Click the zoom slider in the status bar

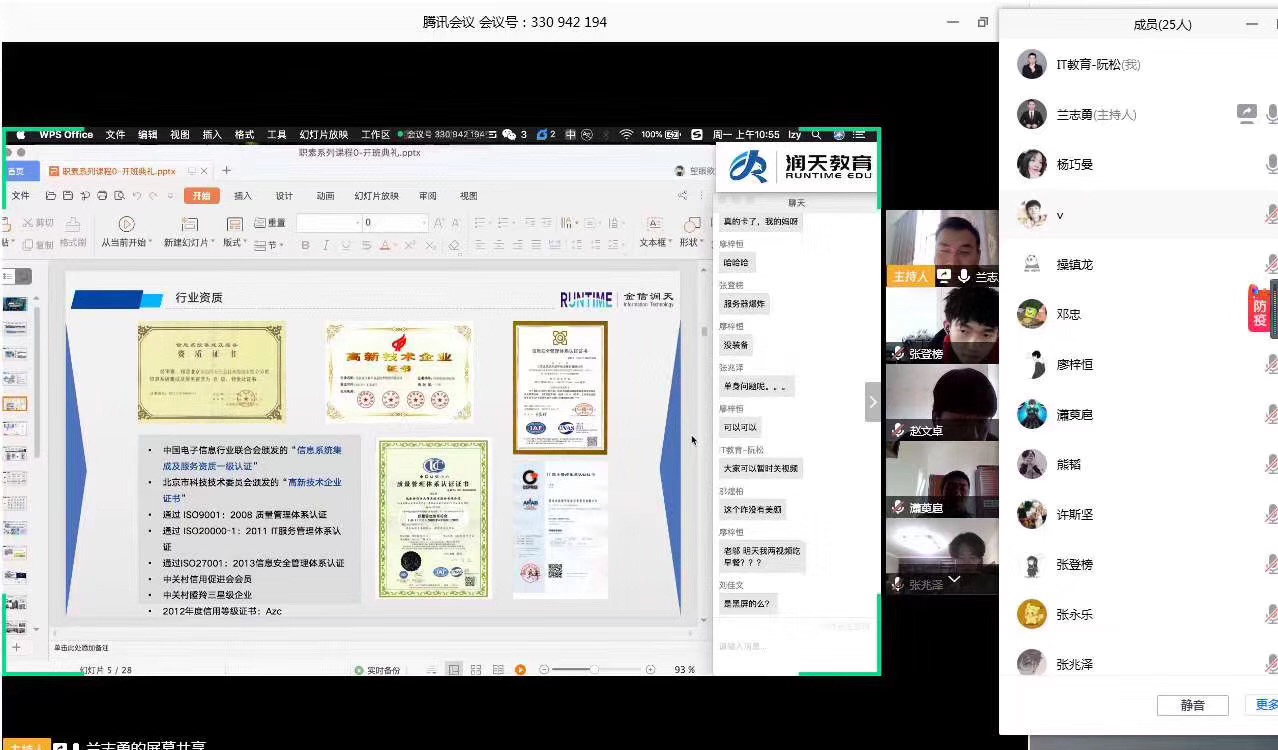coord(594,669)
